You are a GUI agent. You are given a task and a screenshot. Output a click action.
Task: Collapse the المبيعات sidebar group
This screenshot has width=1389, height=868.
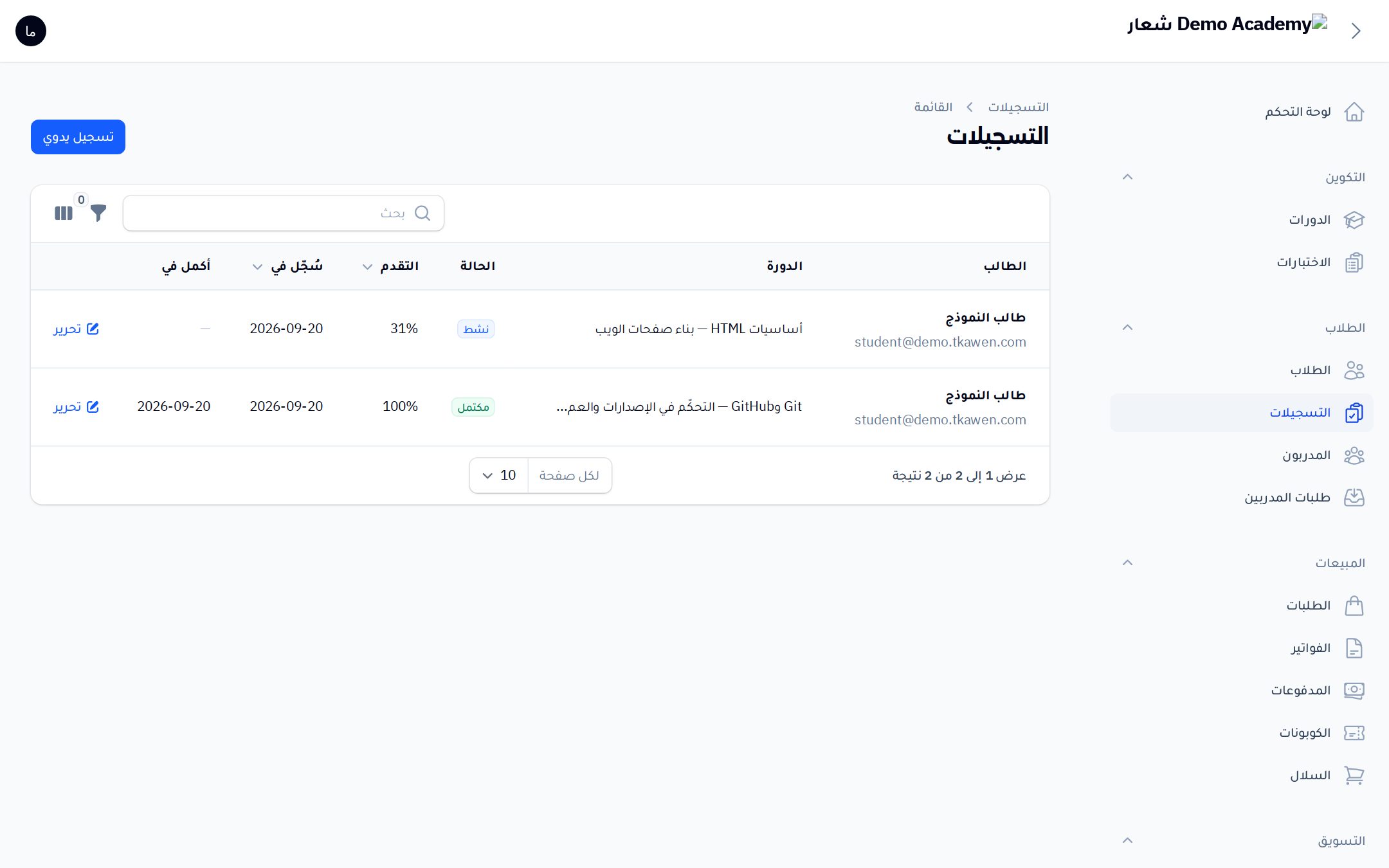pos(1127,563)
